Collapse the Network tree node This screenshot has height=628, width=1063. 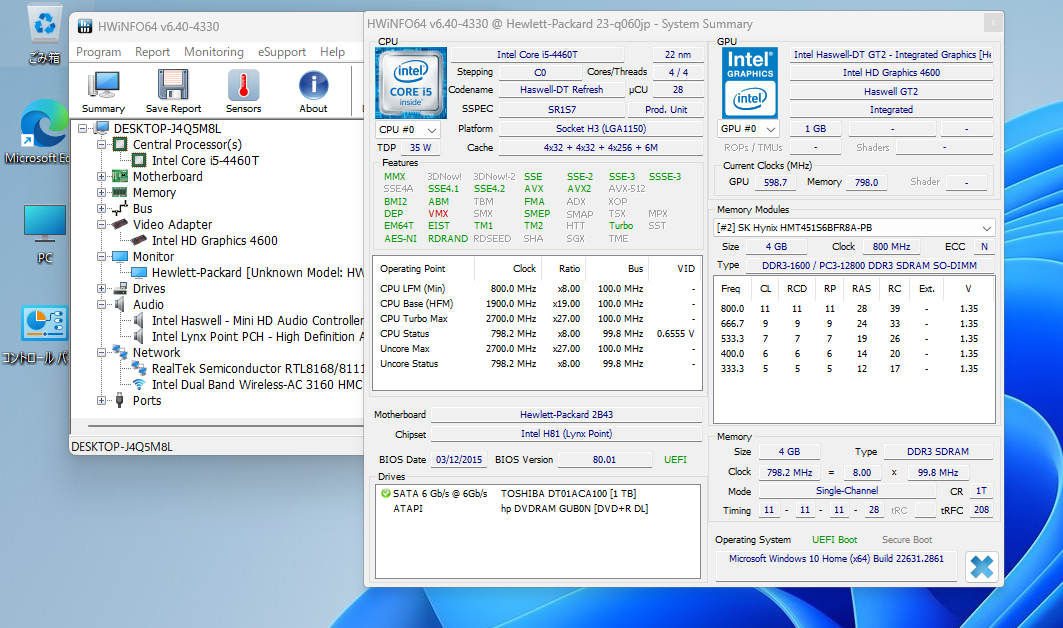pos(102,353)
